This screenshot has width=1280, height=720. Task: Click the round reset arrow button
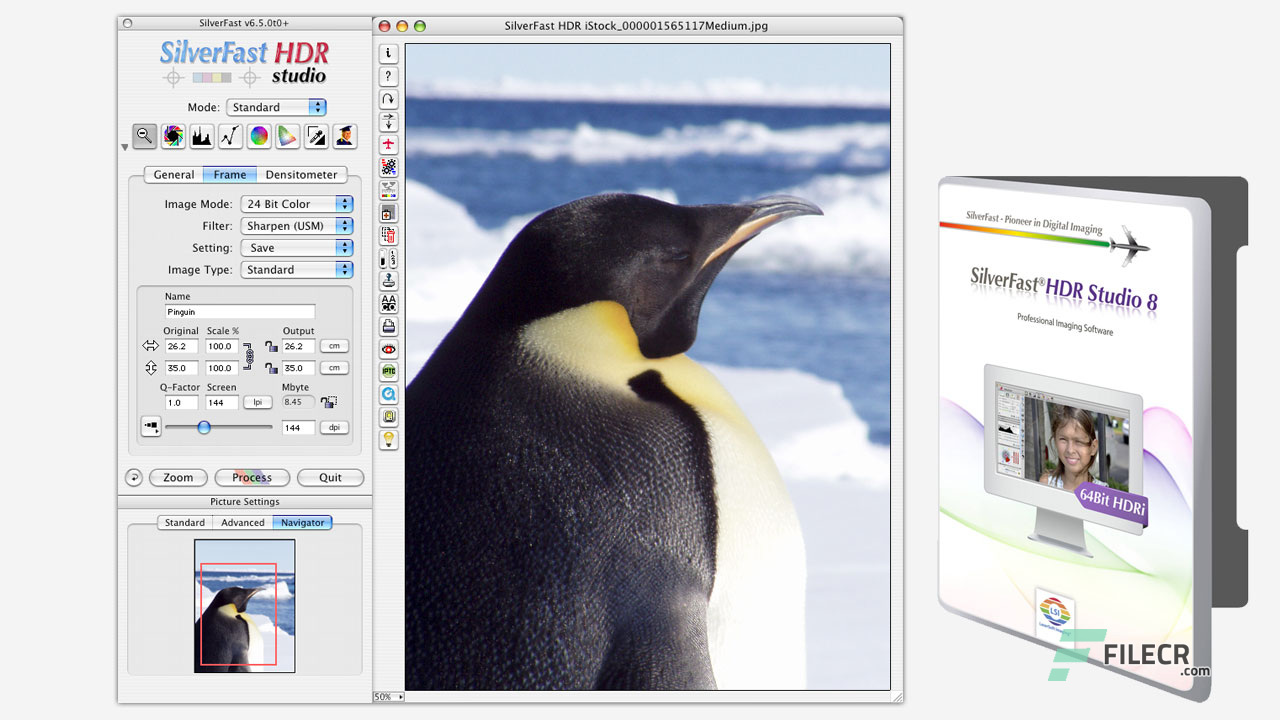tap(133, 477)
